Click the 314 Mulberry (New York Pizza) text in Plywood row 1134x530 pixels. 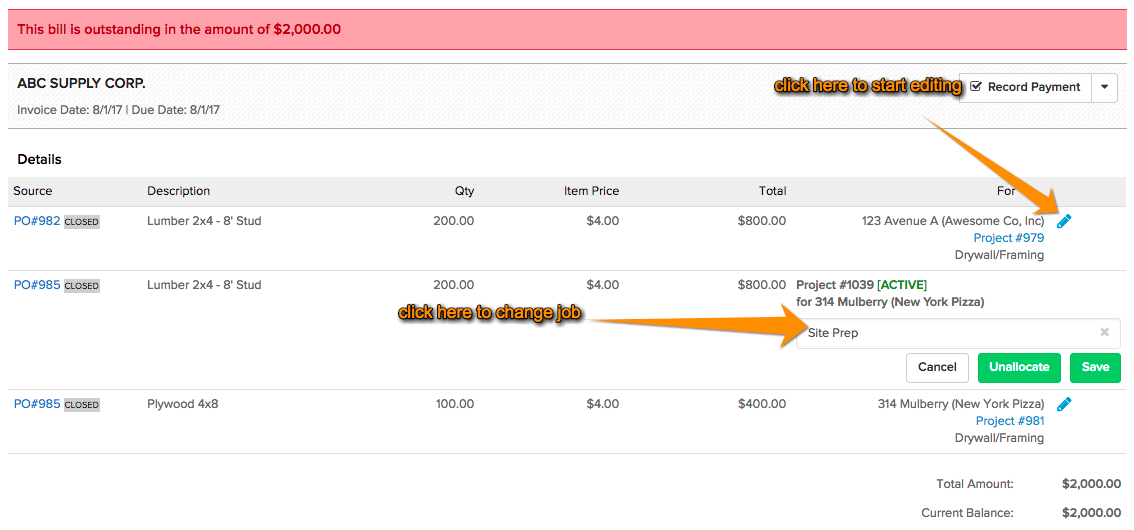point(961,404)
